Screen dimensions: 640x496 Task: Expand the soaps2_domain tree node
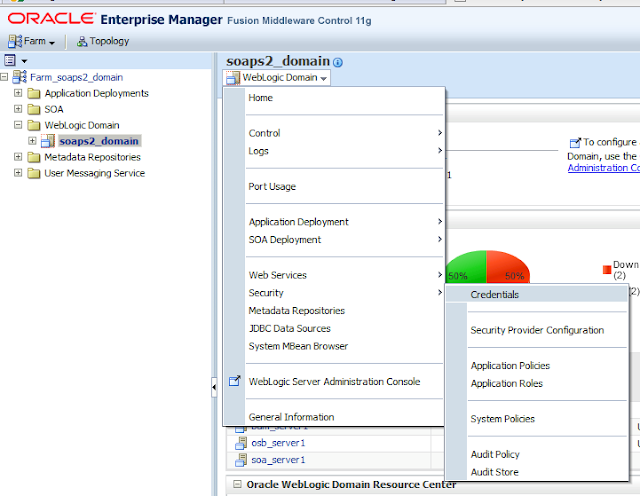click(32, 140)
